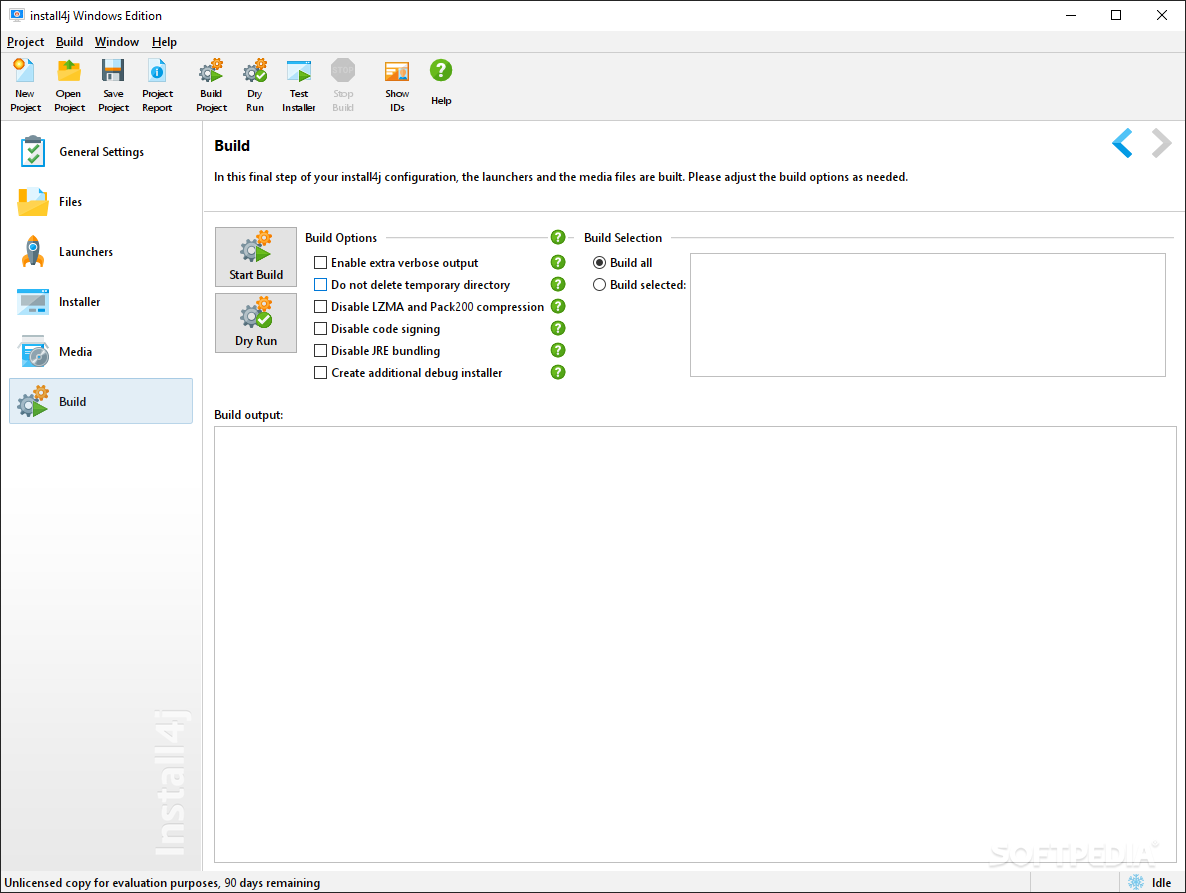The height and width of the screenshot is (893, 1186).
Task: Click the Help toolbar icon
Action: (x=441, y=82)
